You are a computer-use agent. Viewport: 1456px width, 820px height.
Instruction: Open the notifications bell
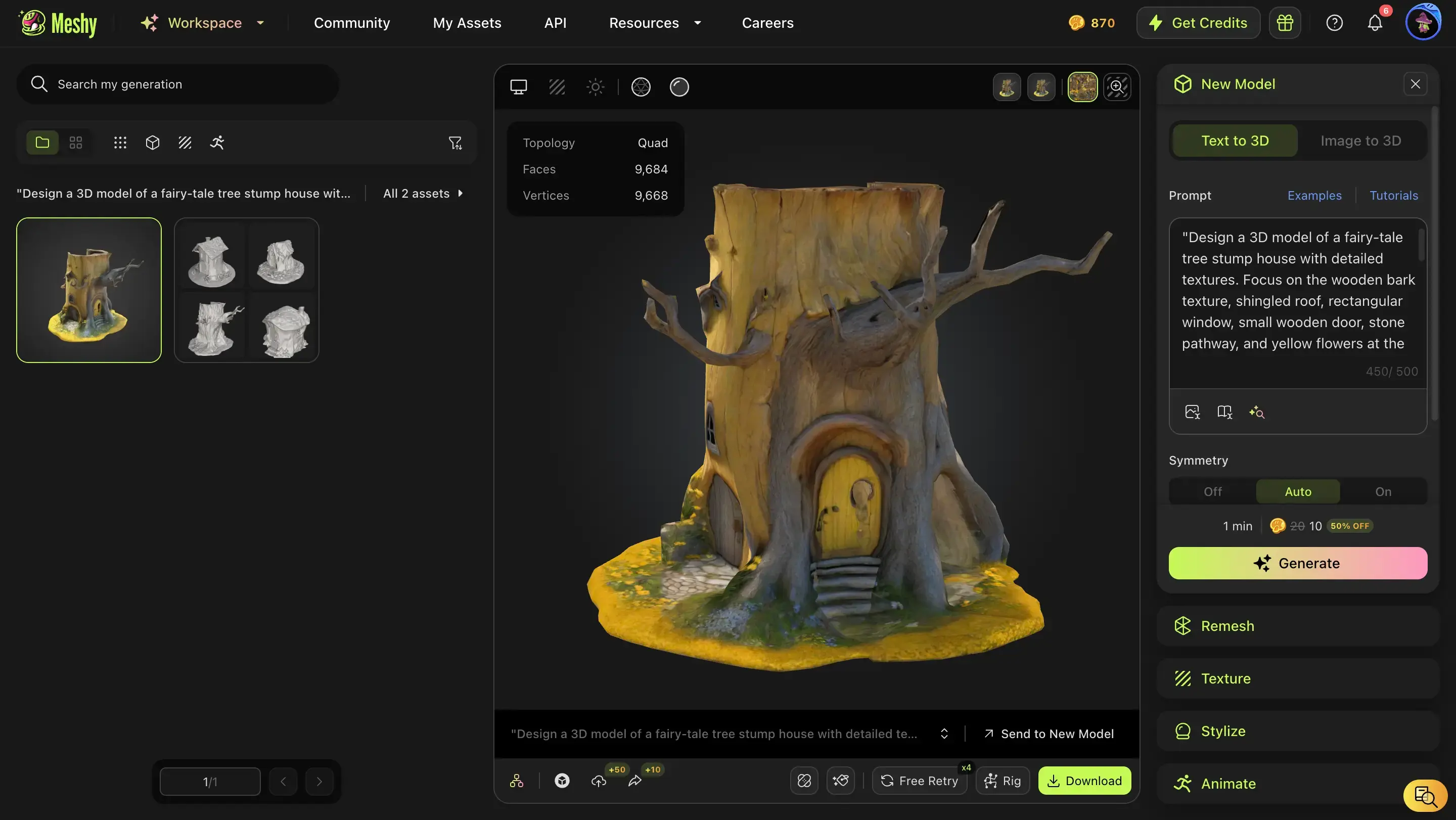[1375, 23]
